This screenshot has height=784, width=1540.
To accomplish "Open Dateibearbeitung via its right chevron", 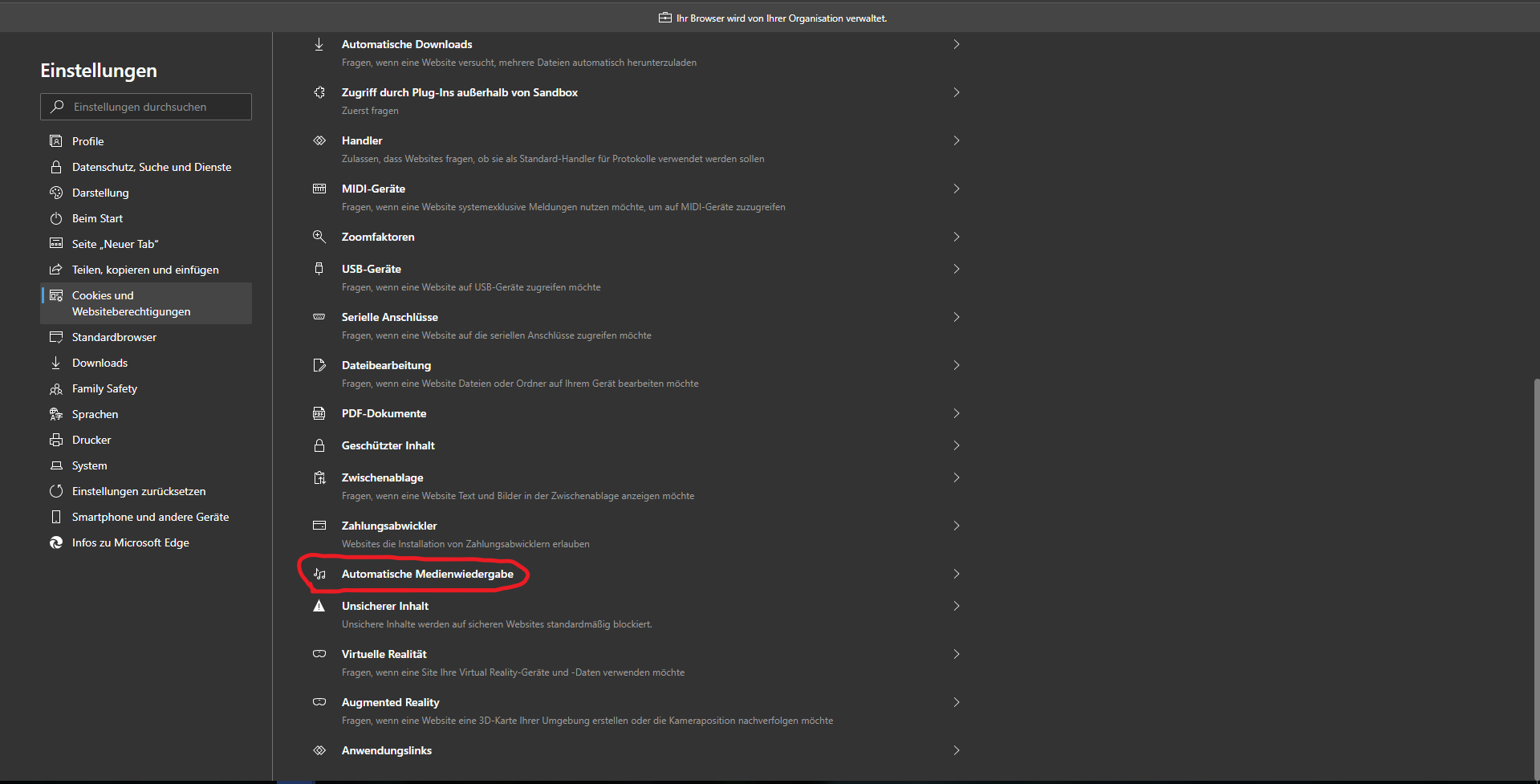I will click(956, 365).
